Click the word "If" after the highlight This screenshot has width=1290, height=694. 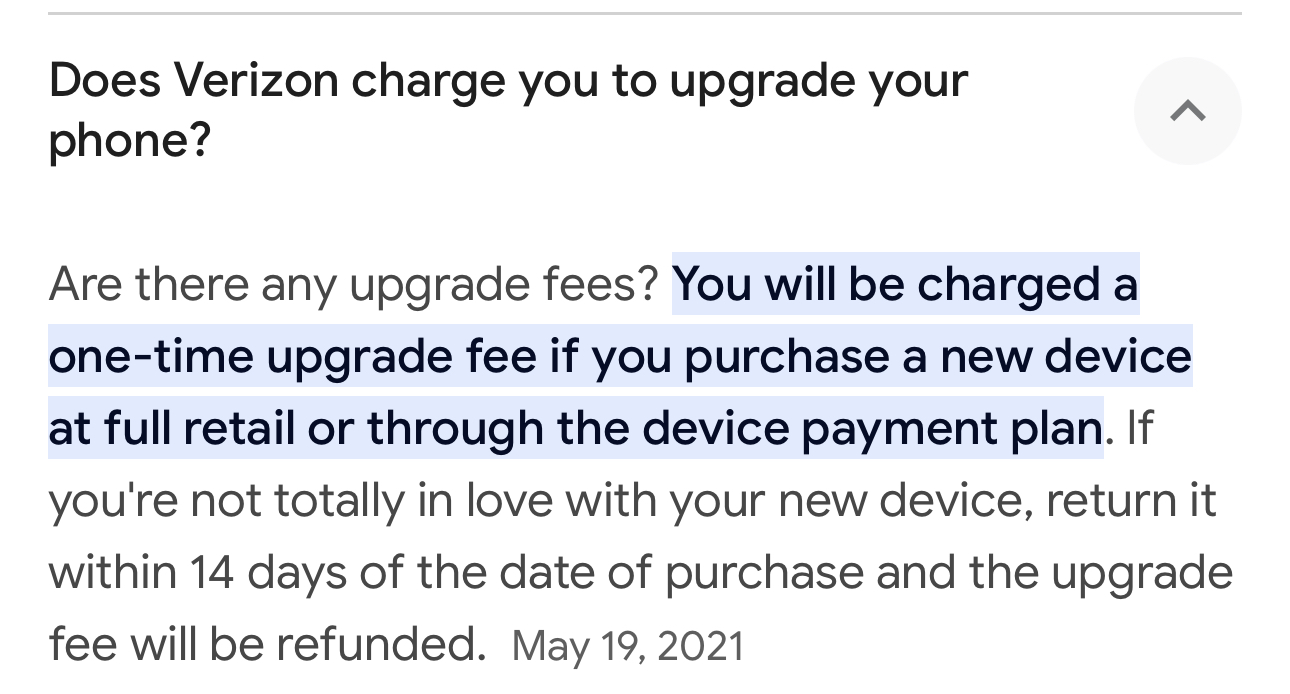[x=1139, y=429]
